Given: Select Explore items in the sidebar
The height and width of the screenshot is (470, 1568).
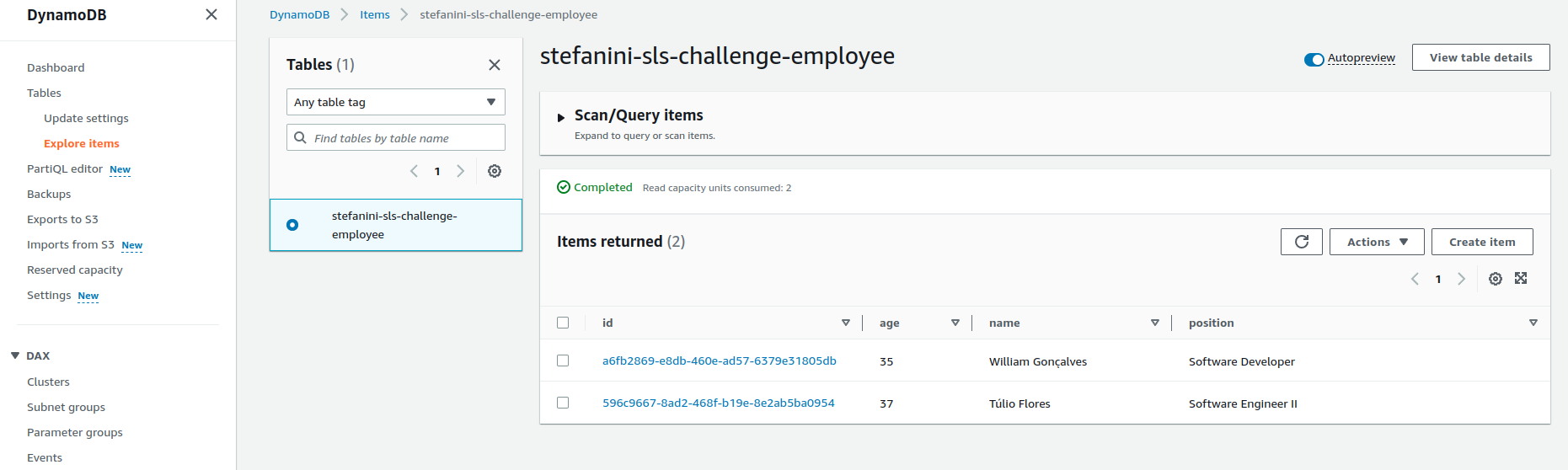Looking at the screenshot, I should click(x=82, y=143).
